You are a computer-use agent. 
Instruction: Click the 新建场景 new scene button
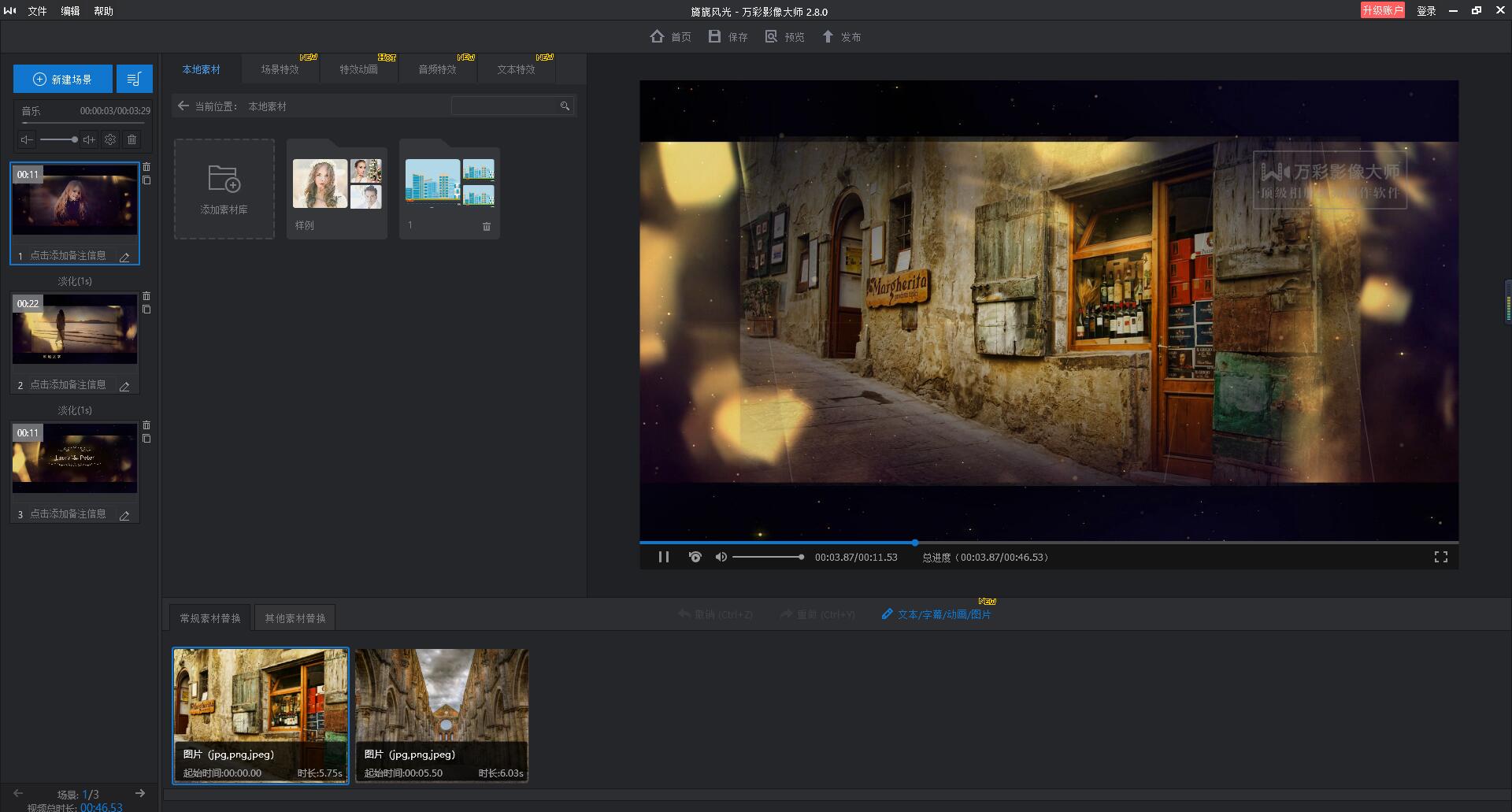click(x=63, y=79)
